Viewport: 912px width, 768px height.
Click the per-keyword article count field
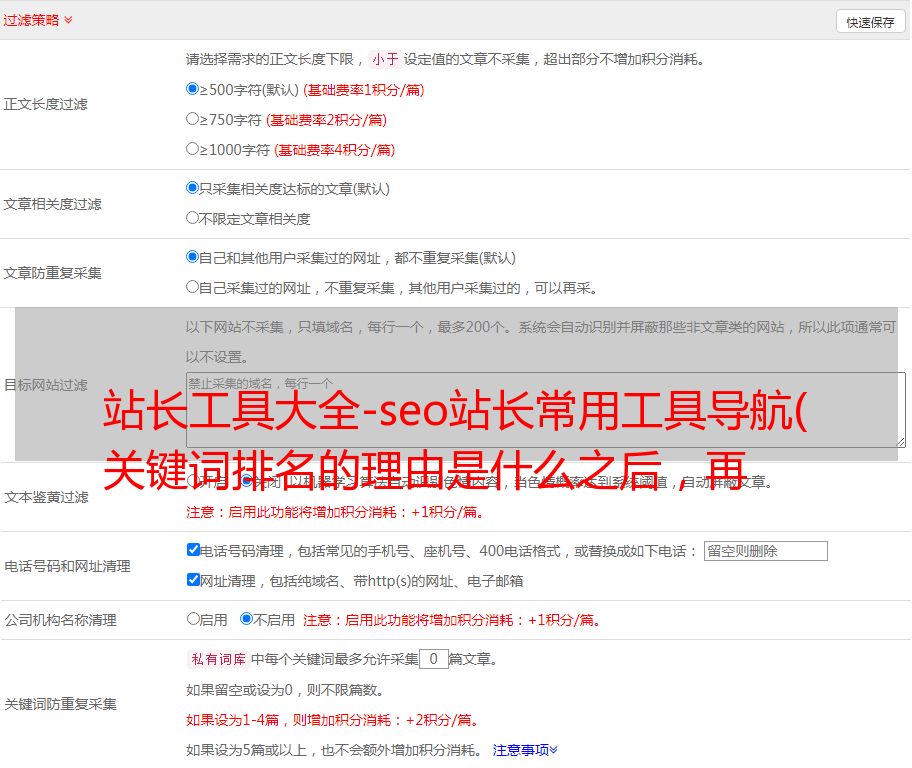pyautogui.click(x=433, y=659)
